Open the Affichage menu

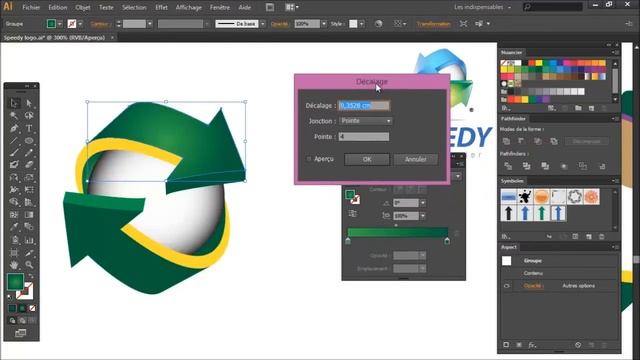click(189, 7)
